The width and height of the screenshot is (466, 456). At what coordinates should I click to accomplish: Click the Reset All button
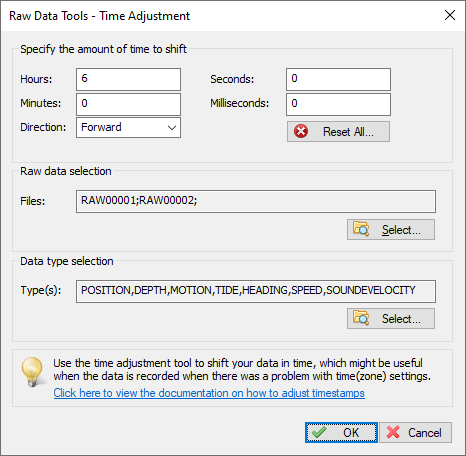(338, 132)
